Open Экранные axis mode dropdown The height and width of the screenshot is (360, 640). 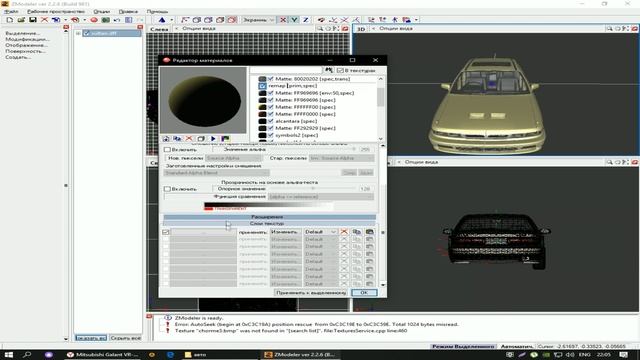coord(259,20)
